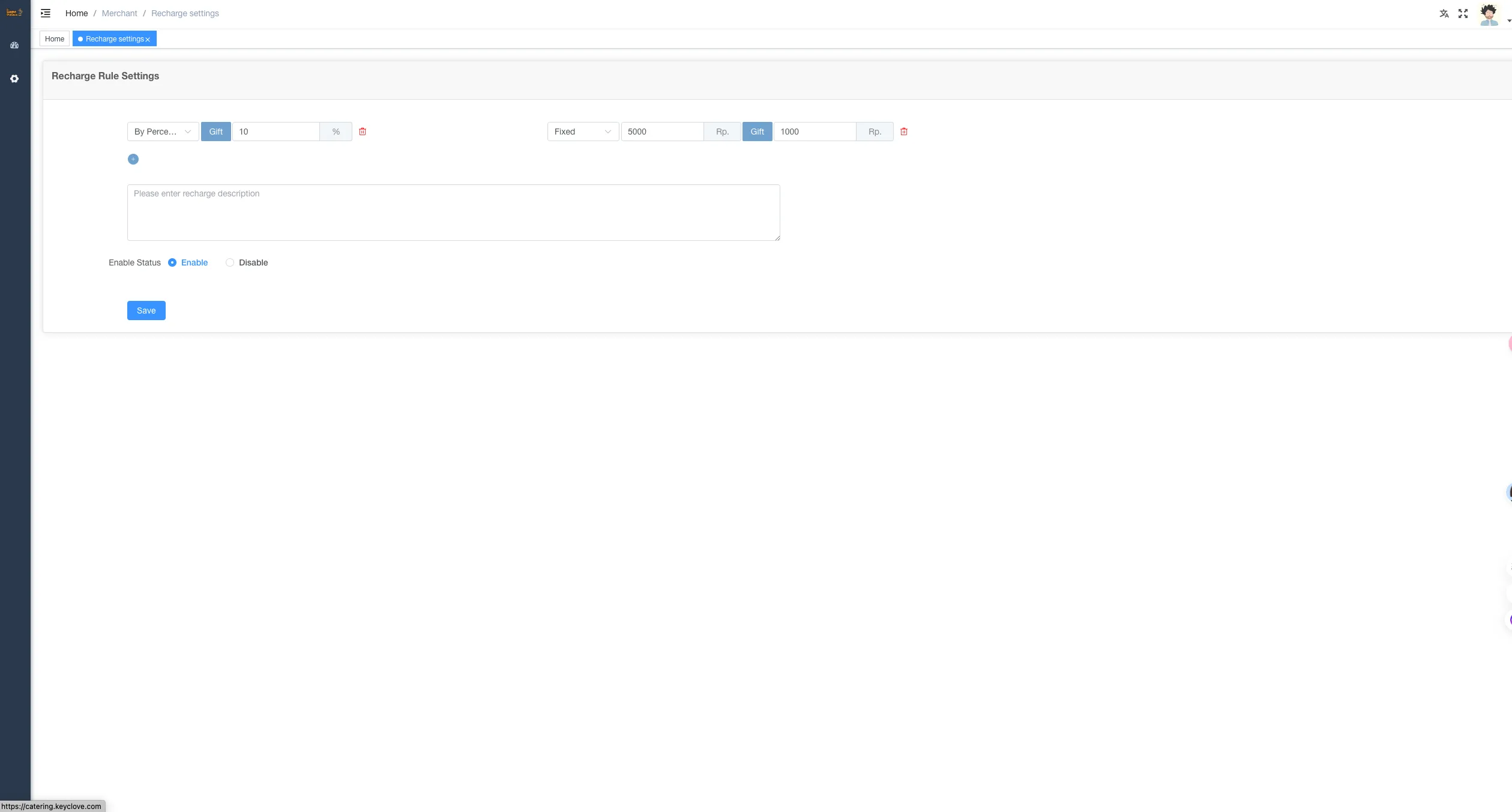Go to Home breadcrumb

tap(77, 13)
